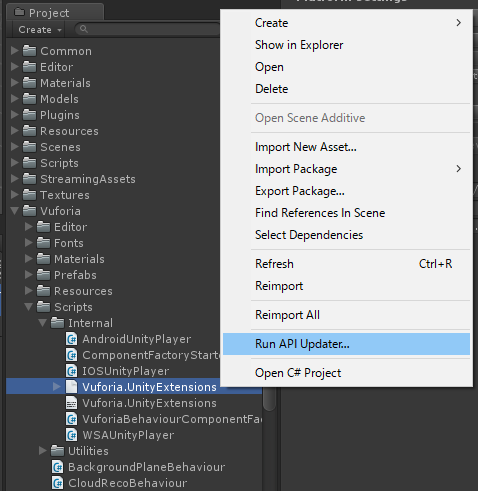Expand the top-level Resources folder arrow

click(x=14, y=131)
